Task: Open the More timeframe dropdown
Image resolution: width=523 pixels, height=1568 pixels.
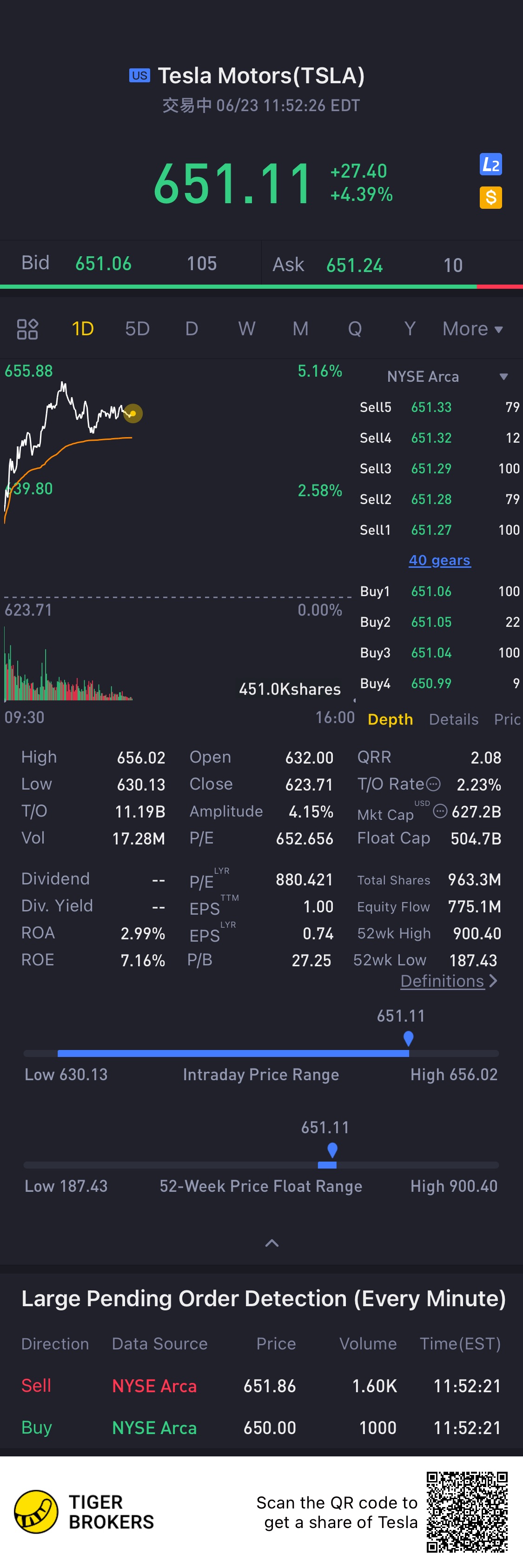Action: [472, 329]
